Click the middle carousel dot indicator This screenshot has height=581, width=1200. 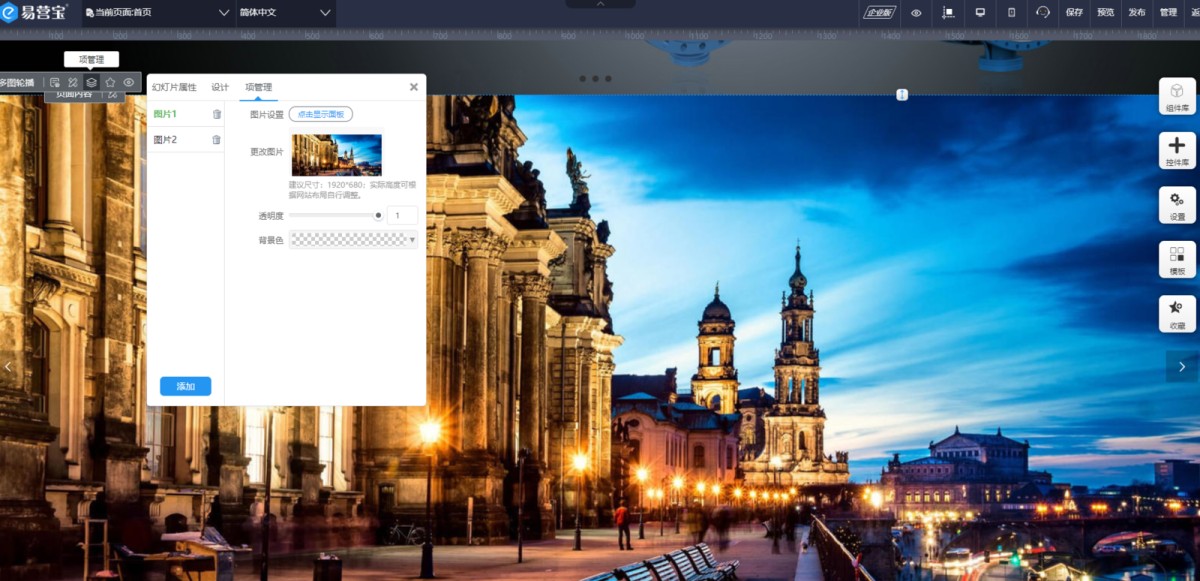[x=595, y=78]
